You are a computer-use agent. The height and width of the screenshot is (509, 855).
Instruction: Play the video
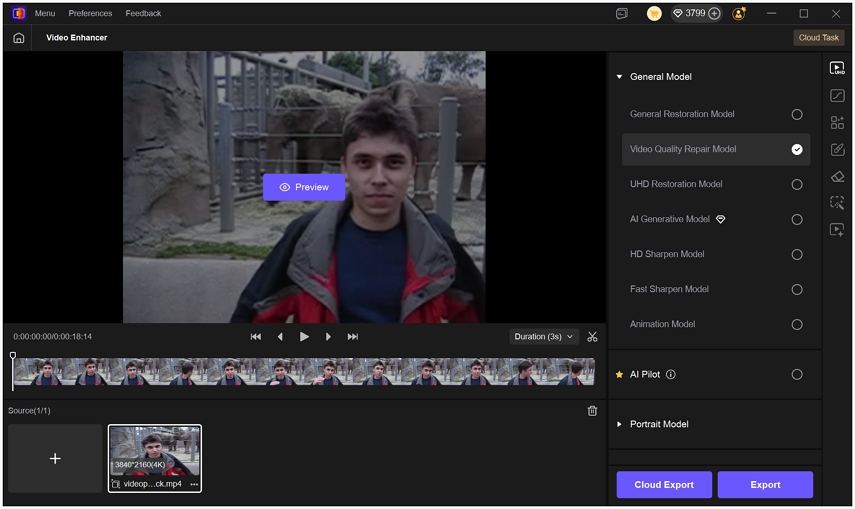coord(304,337)
